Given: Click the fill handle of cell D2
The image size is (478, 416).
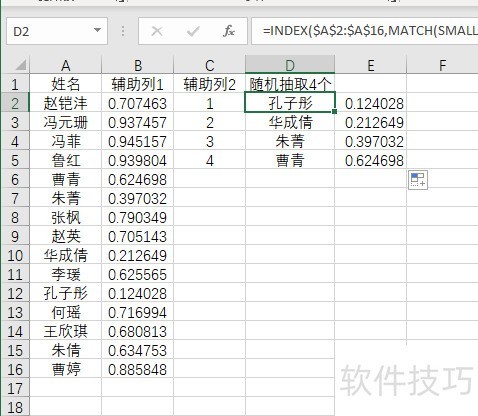Looking at the screenshot, I should click(334, 112).
